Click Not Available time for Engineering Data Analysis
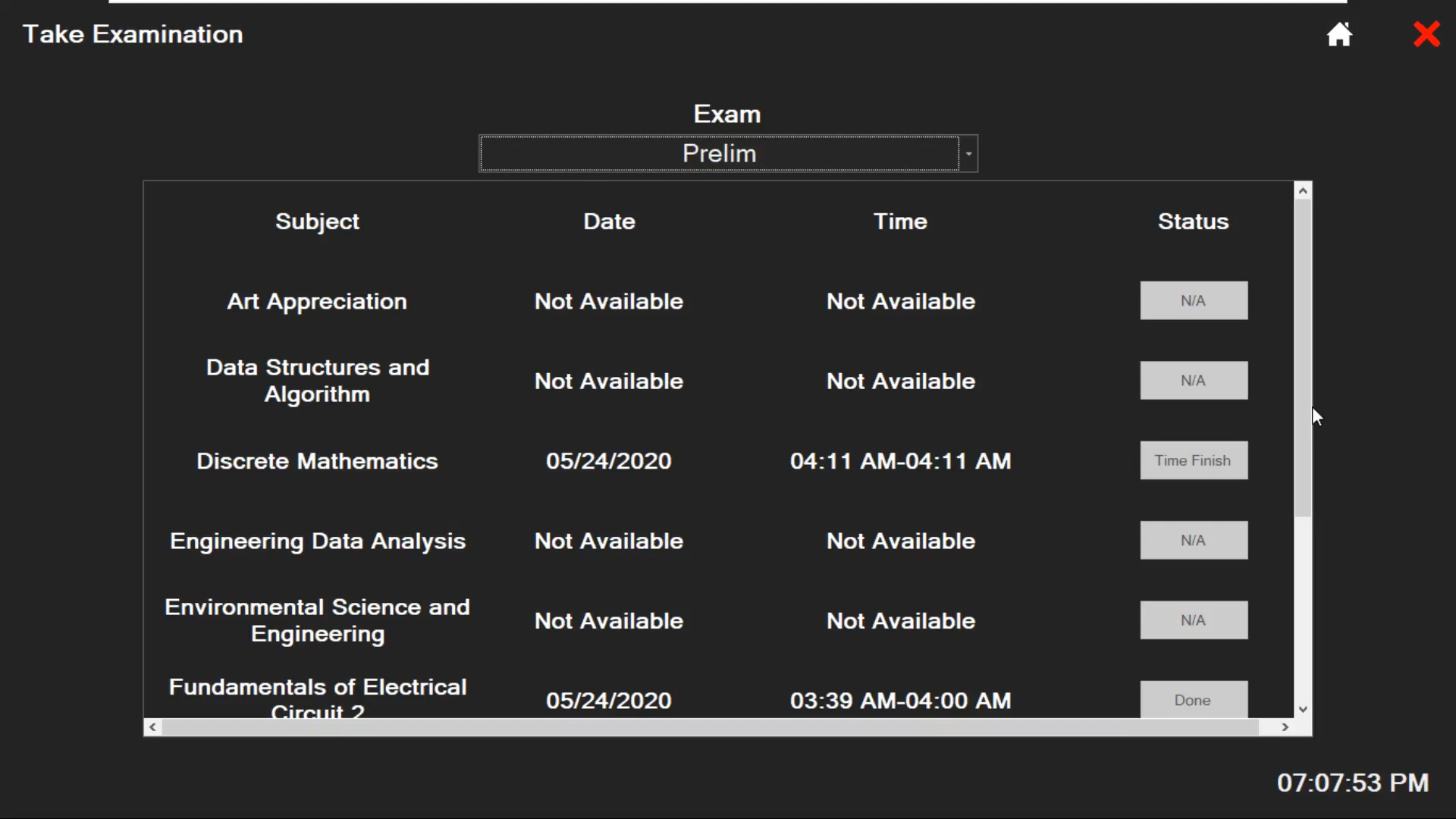Image resolution: width=1456 pixels, height=819 pixels. click(x=900, y=541)
